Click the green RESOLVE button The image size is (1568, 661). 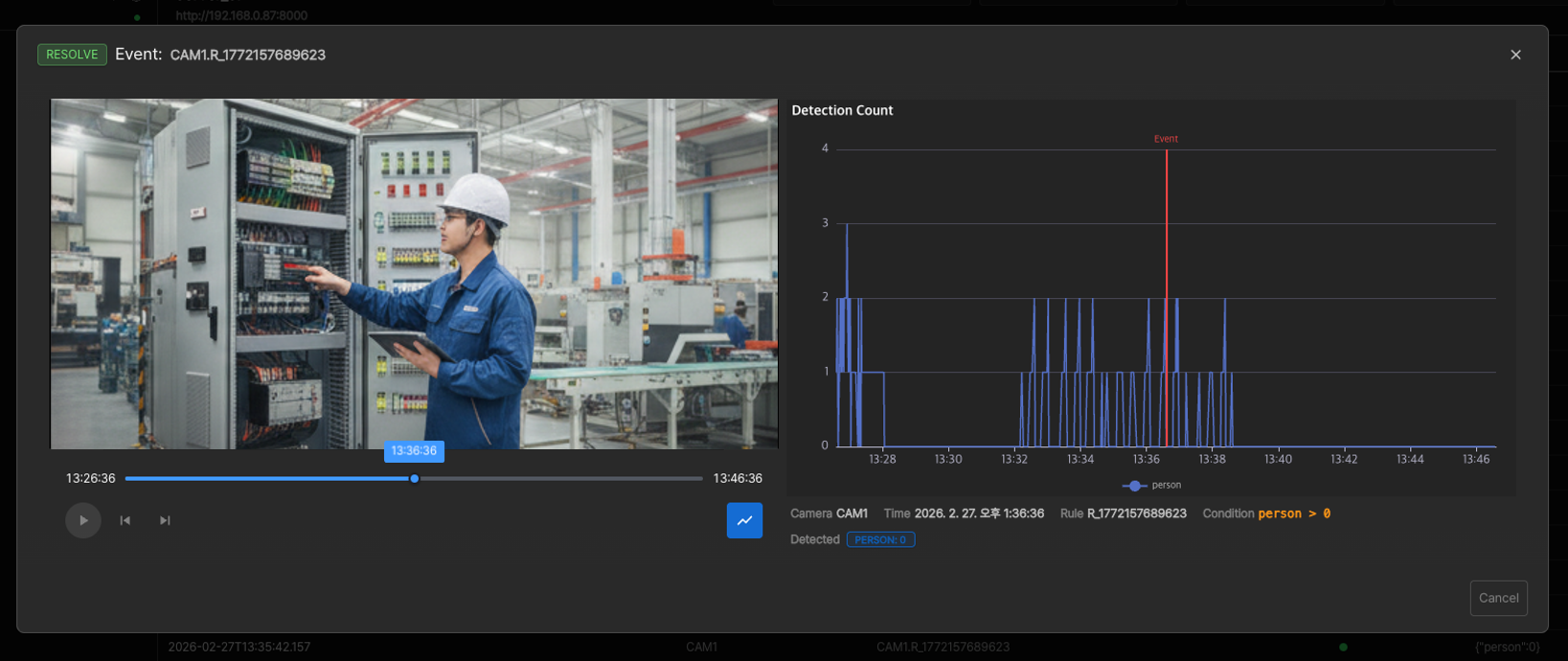[x=72, y=55]
